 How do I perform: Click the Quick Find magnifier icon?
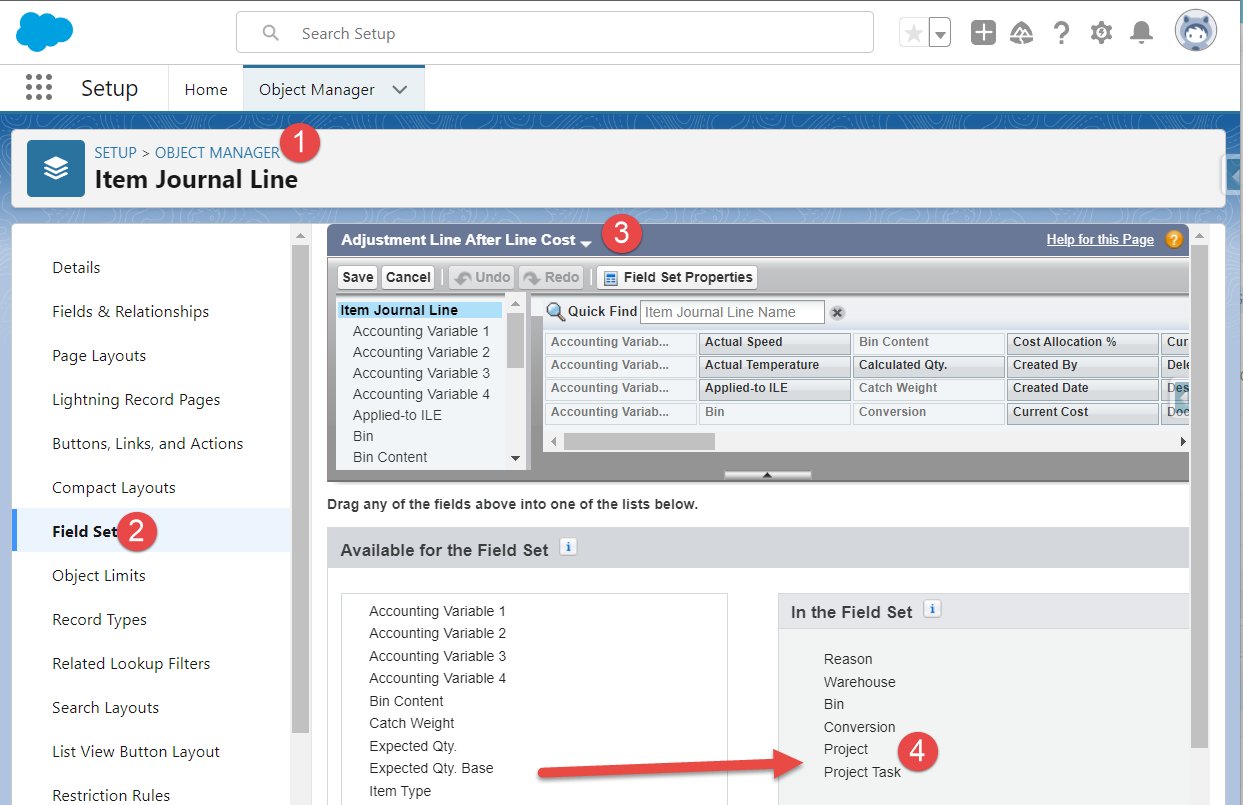(x=555, y=312)
